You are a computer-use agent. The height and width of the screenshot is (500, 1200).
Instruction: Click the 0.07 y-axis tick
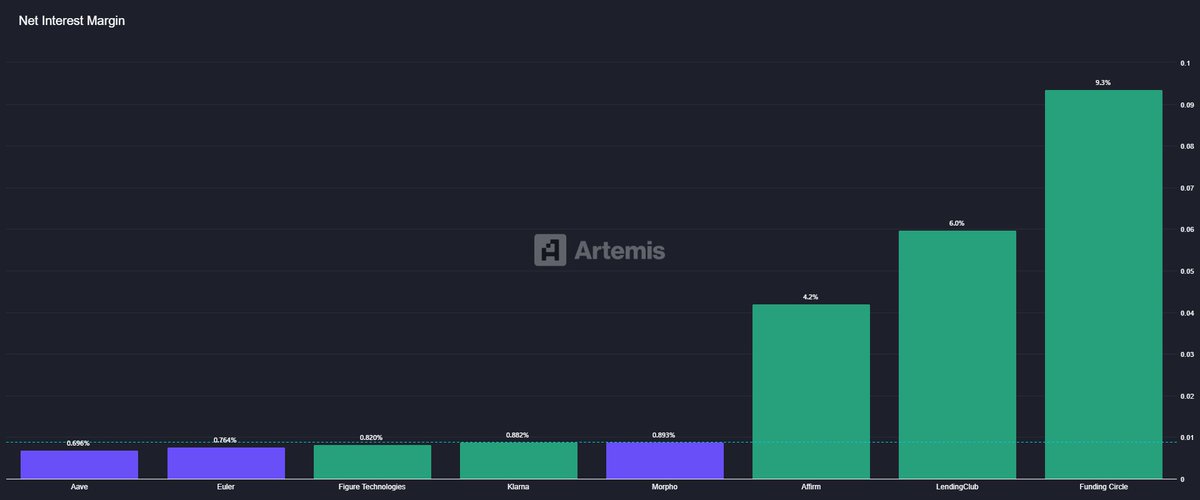point(1185,188)
